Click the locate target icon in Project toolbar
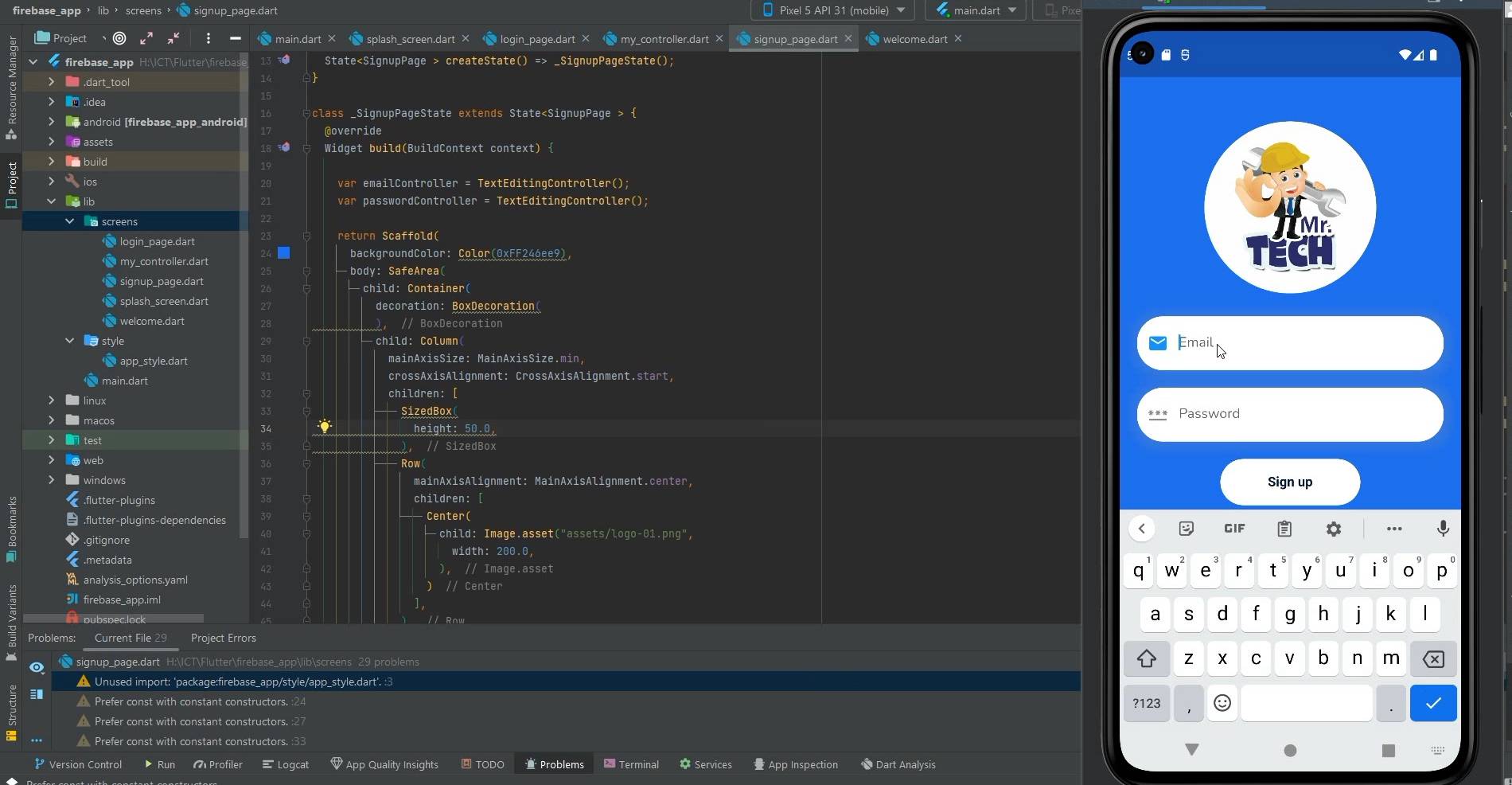Image resolution: width=1512 pixels, height=785 pixels. coord(119,38)
